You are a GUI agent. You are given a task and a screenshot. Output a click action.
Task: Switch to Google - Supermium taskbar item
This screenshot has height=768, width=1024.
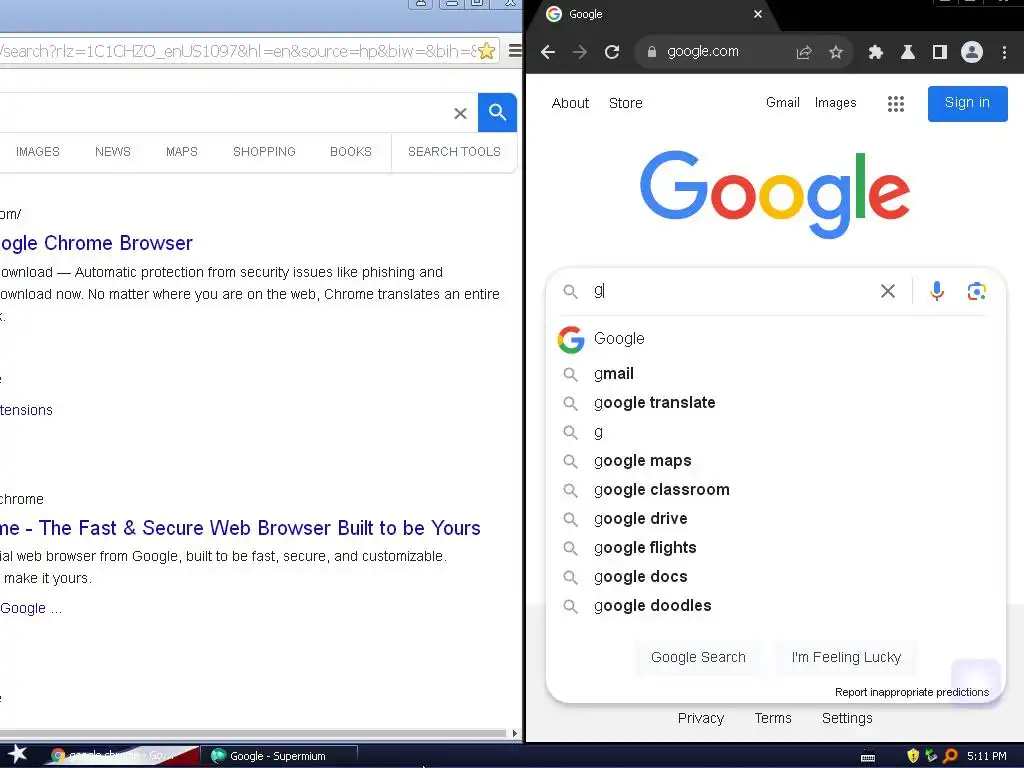tap(280, 756)
